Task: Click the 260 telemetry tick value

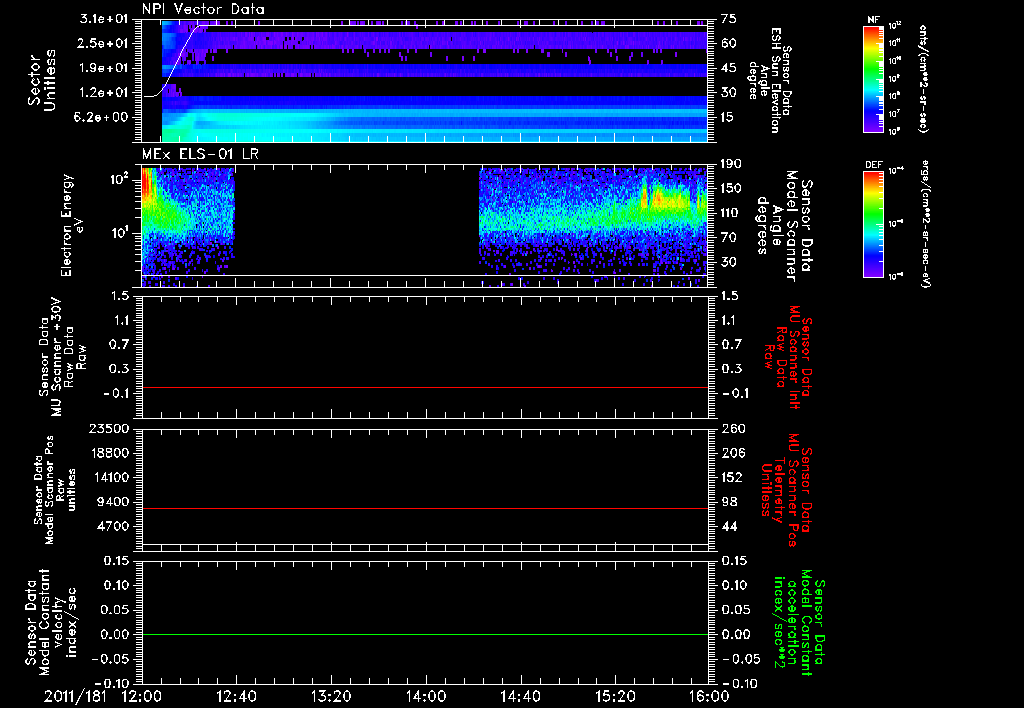Action: point(732,428)
